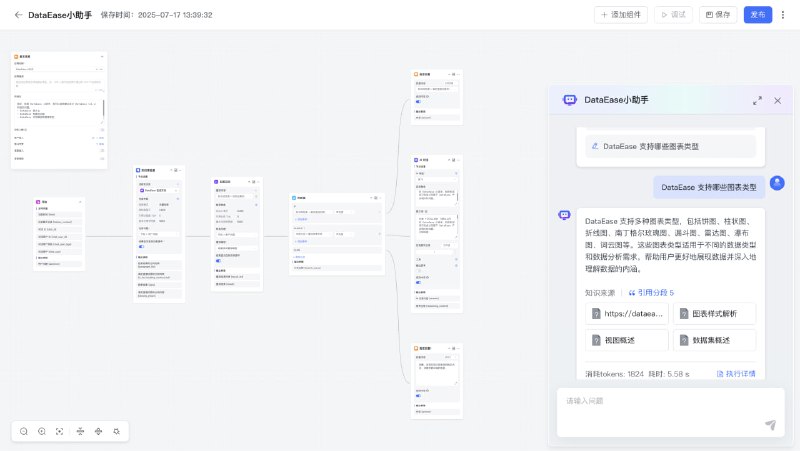The width and height of the screenshot is (800, 451).
Task: Open the 执行详情 execution details link
Action: [736, 373]
